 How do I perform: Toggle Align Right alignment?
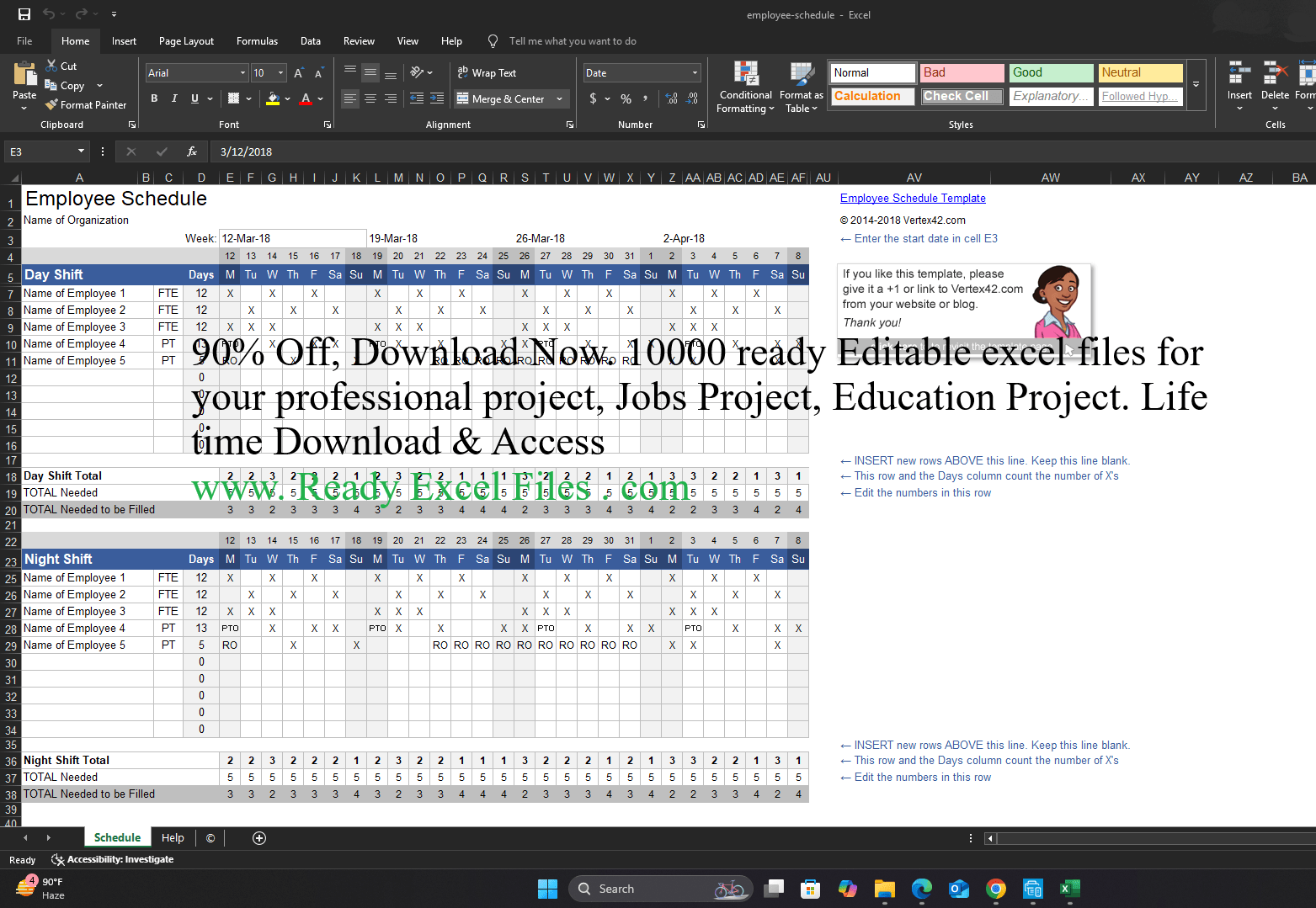(391, 98)
